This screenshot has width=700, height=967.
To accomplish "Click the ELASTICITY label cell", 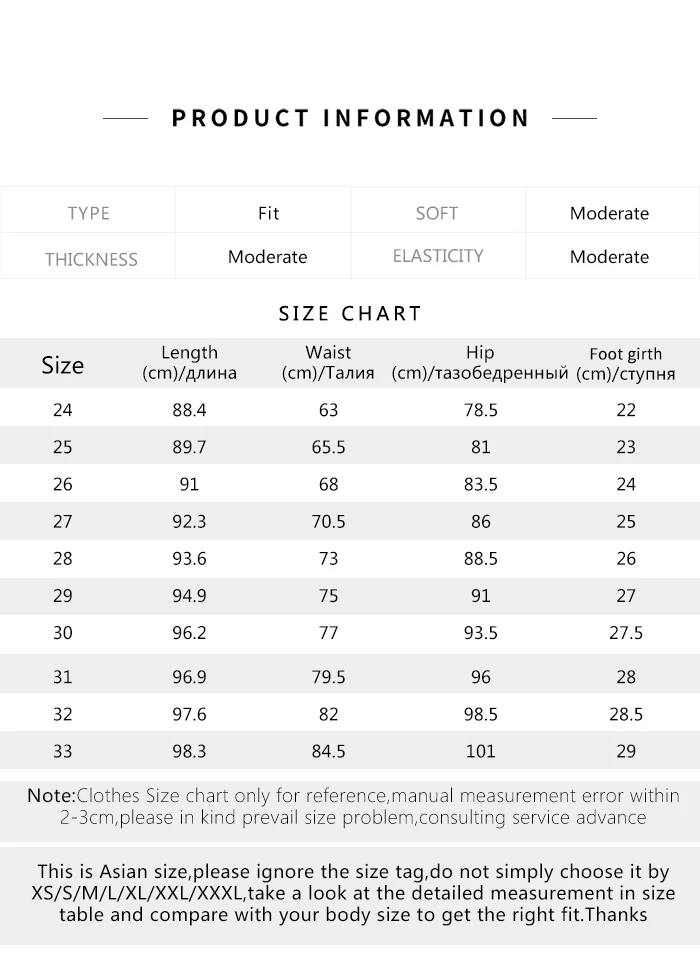I will [438, 256].
